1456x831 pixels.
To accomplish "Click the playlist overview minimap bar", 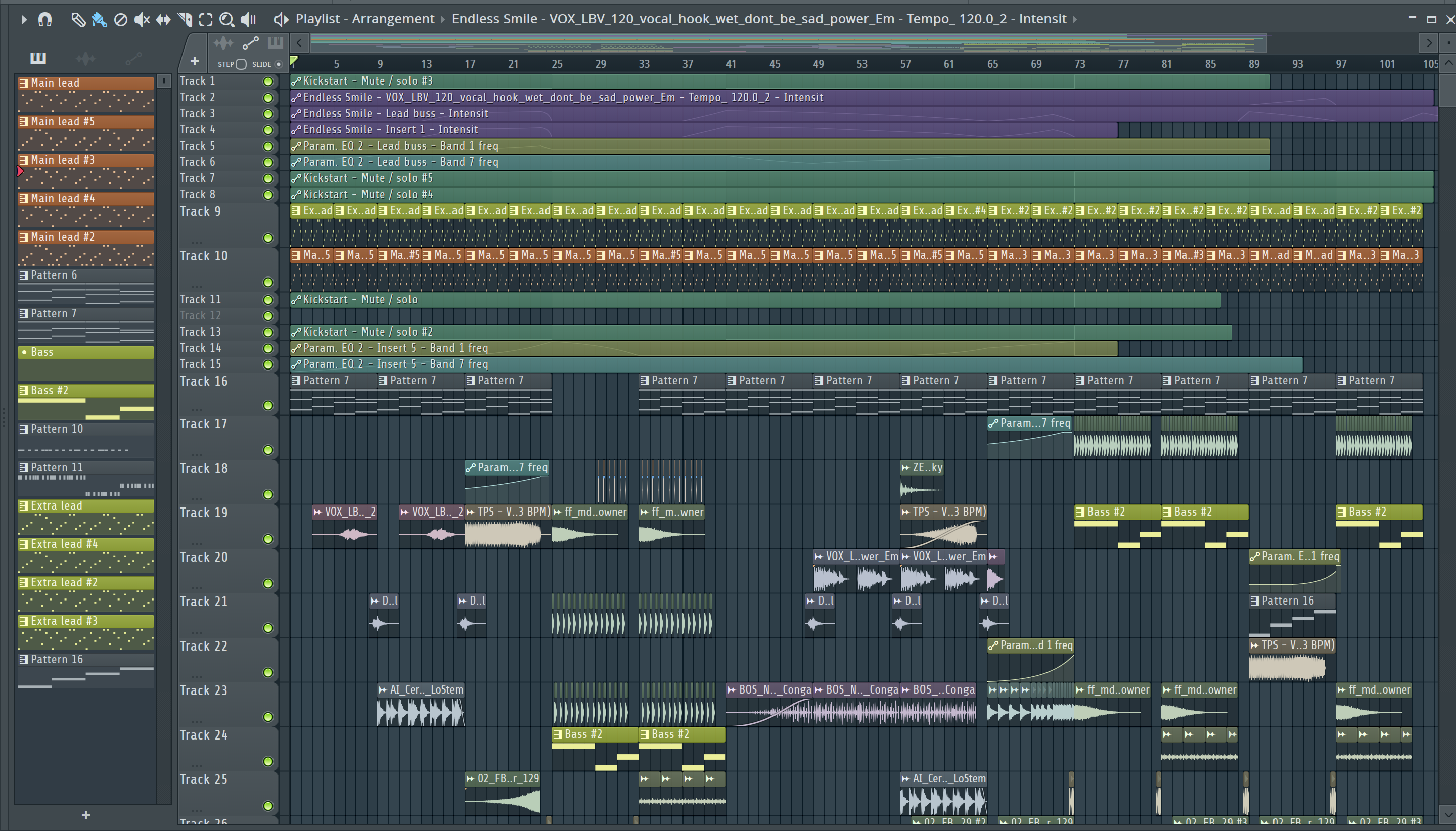I will [788, 42].
